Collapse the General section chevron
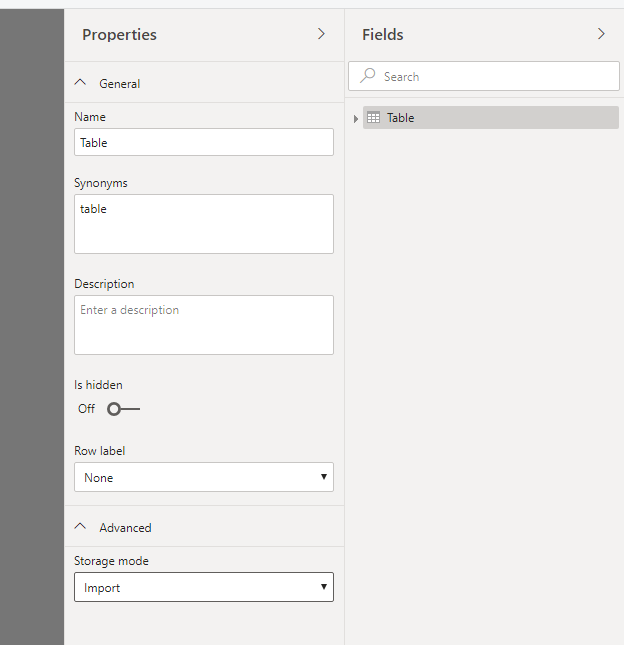 [x=80, y=83]
